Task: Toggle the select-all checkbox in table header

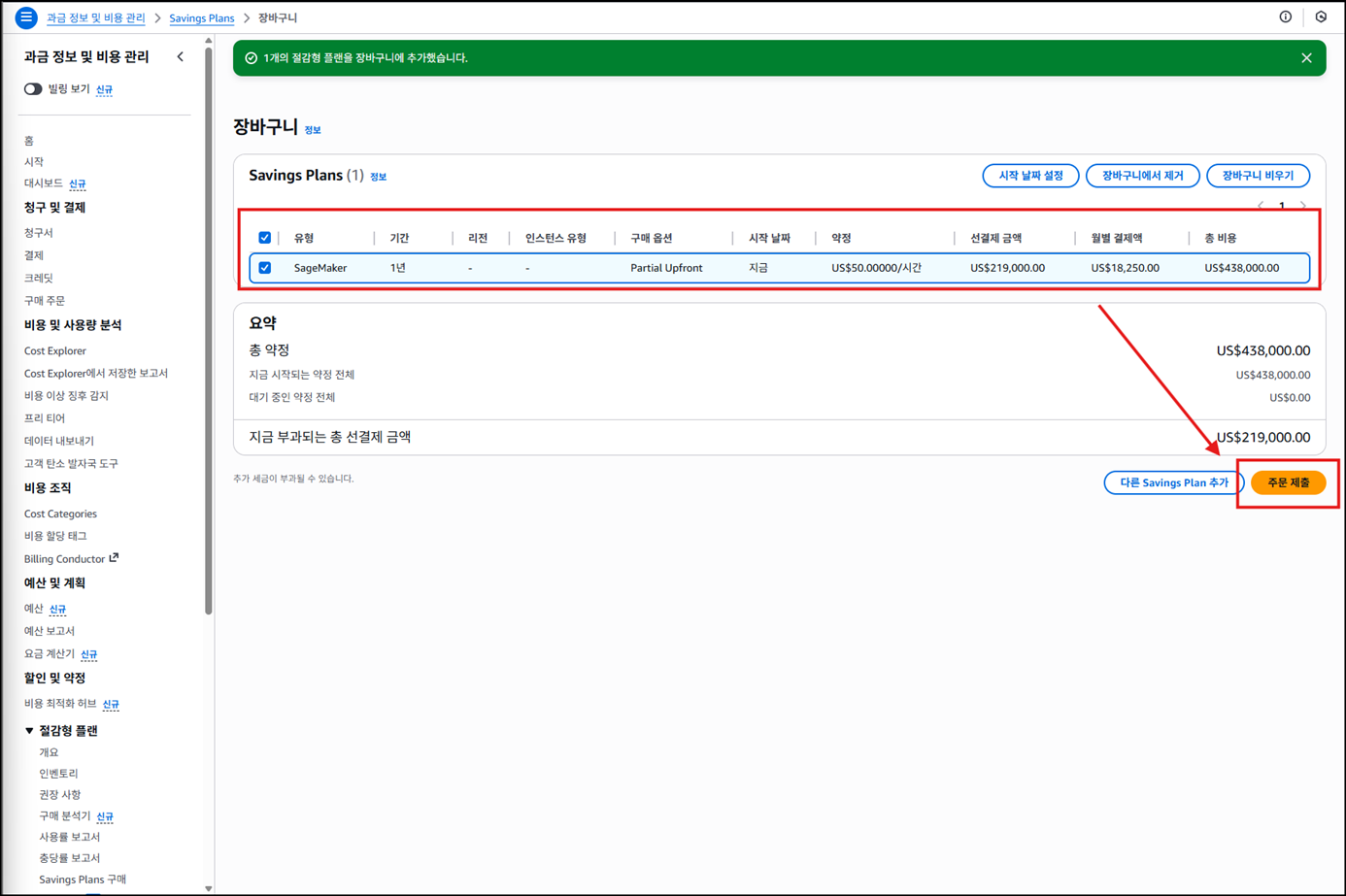Action: [x=264, y=238]
